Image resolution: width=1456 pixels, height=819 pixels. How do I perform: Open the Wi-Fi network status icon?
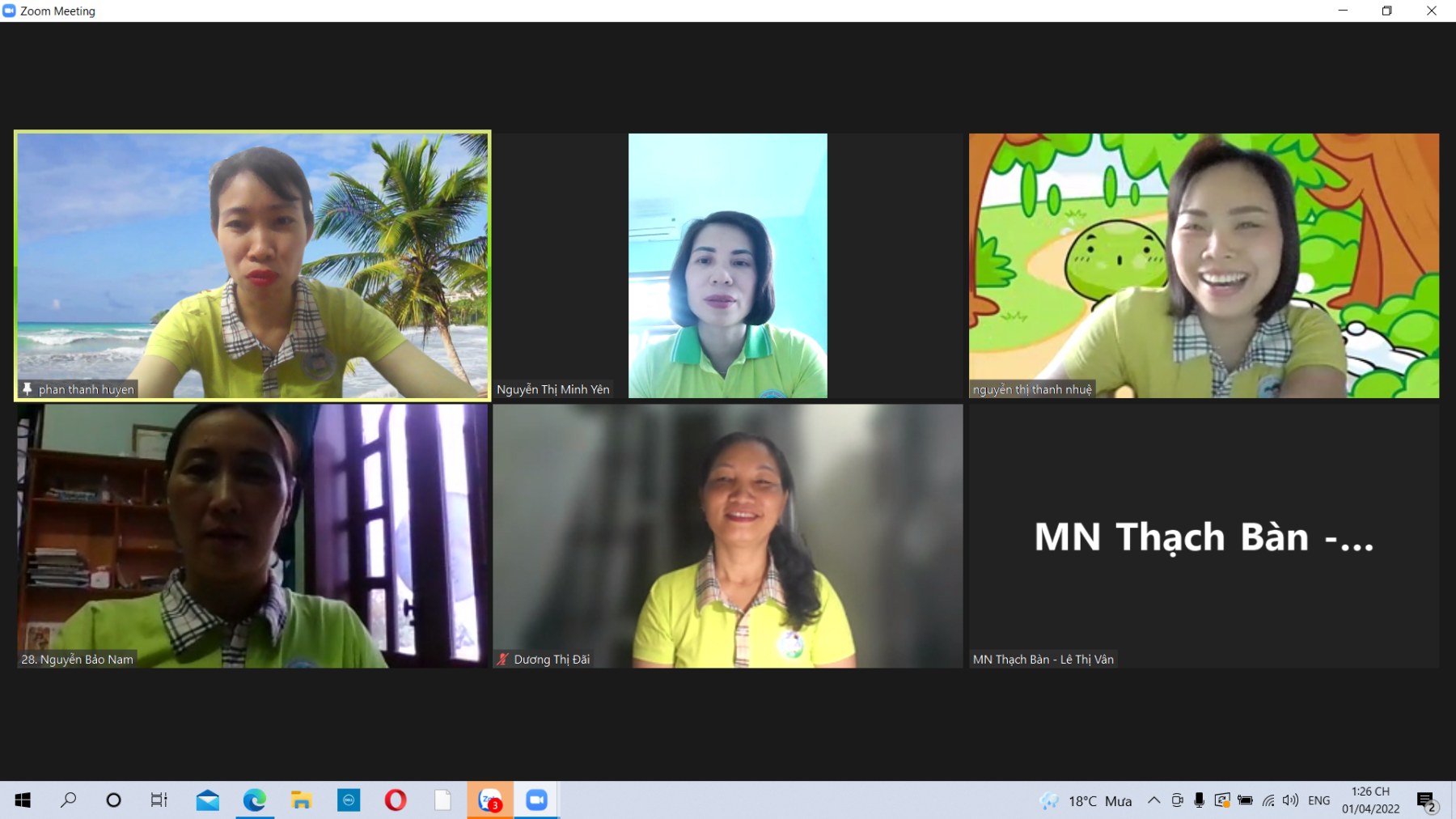coord(1268,800)
